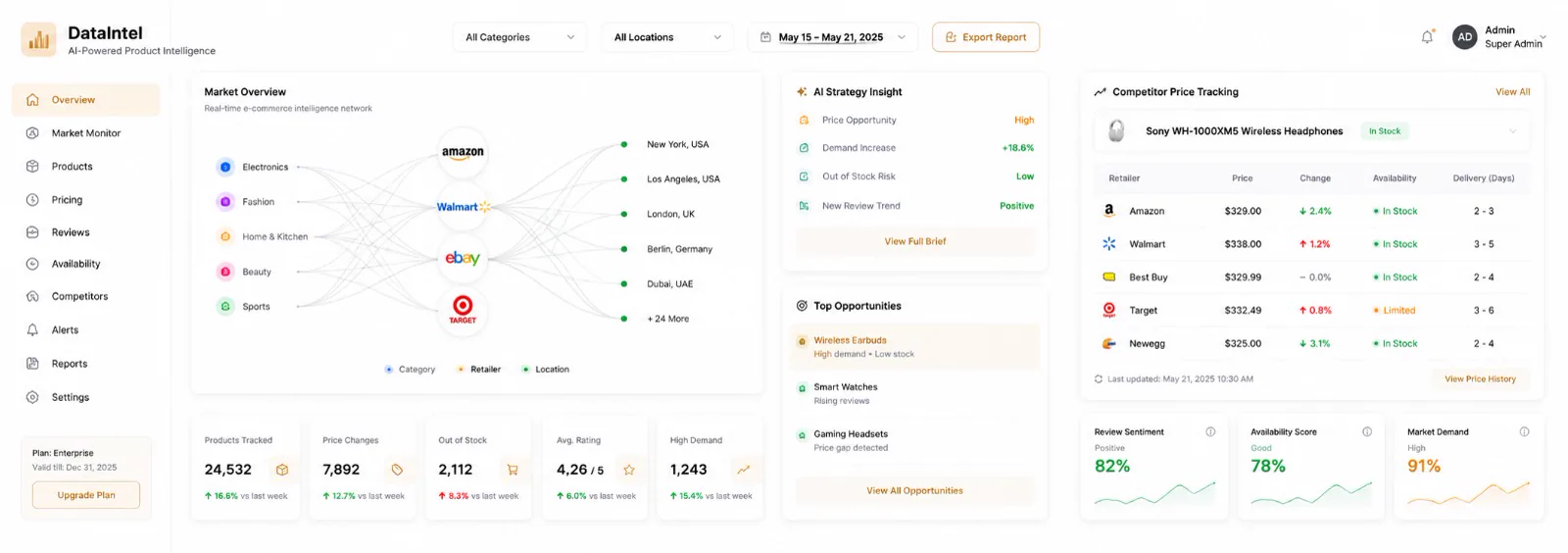Click the Best Buy retailer row name

click(x=1148, y=277)
